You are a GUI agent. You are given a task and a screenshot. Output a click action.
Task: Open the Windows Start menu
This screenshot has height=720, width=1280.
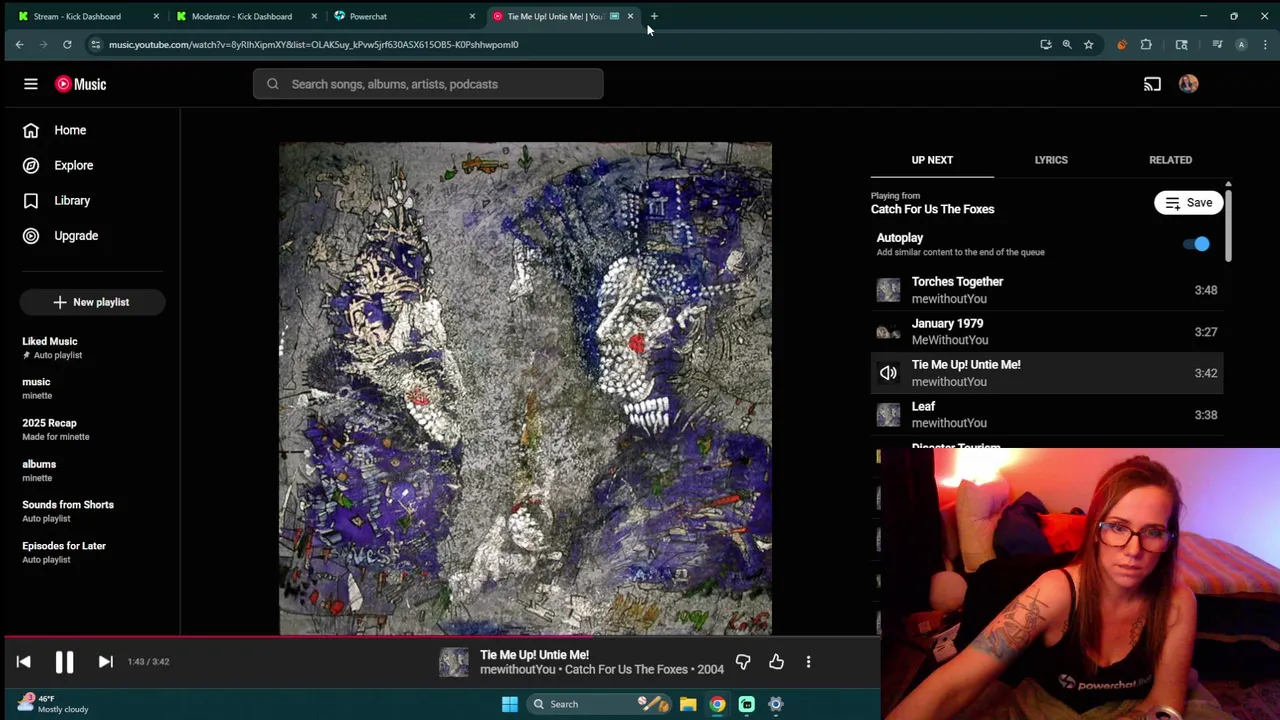(509, 704)
